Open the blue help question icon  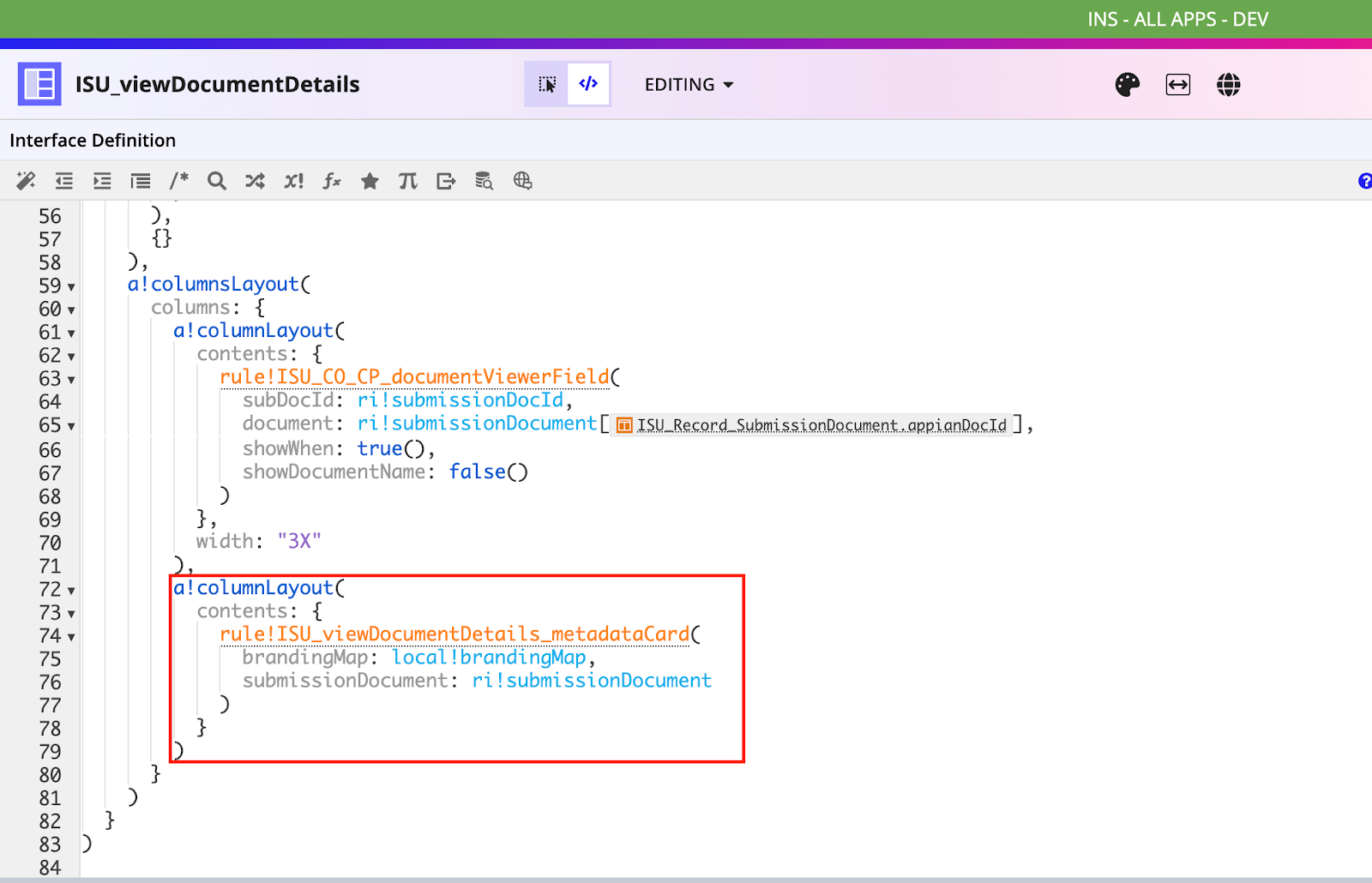pyautogui.click(x=1365, y=181)
